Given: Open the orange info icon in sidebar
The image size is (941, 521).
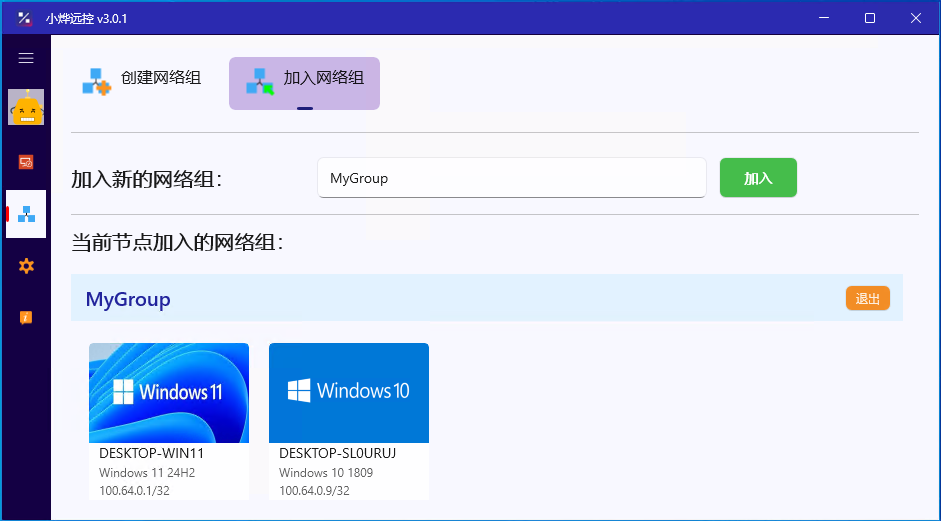Looking at the screenshot, I should point(26,318).
